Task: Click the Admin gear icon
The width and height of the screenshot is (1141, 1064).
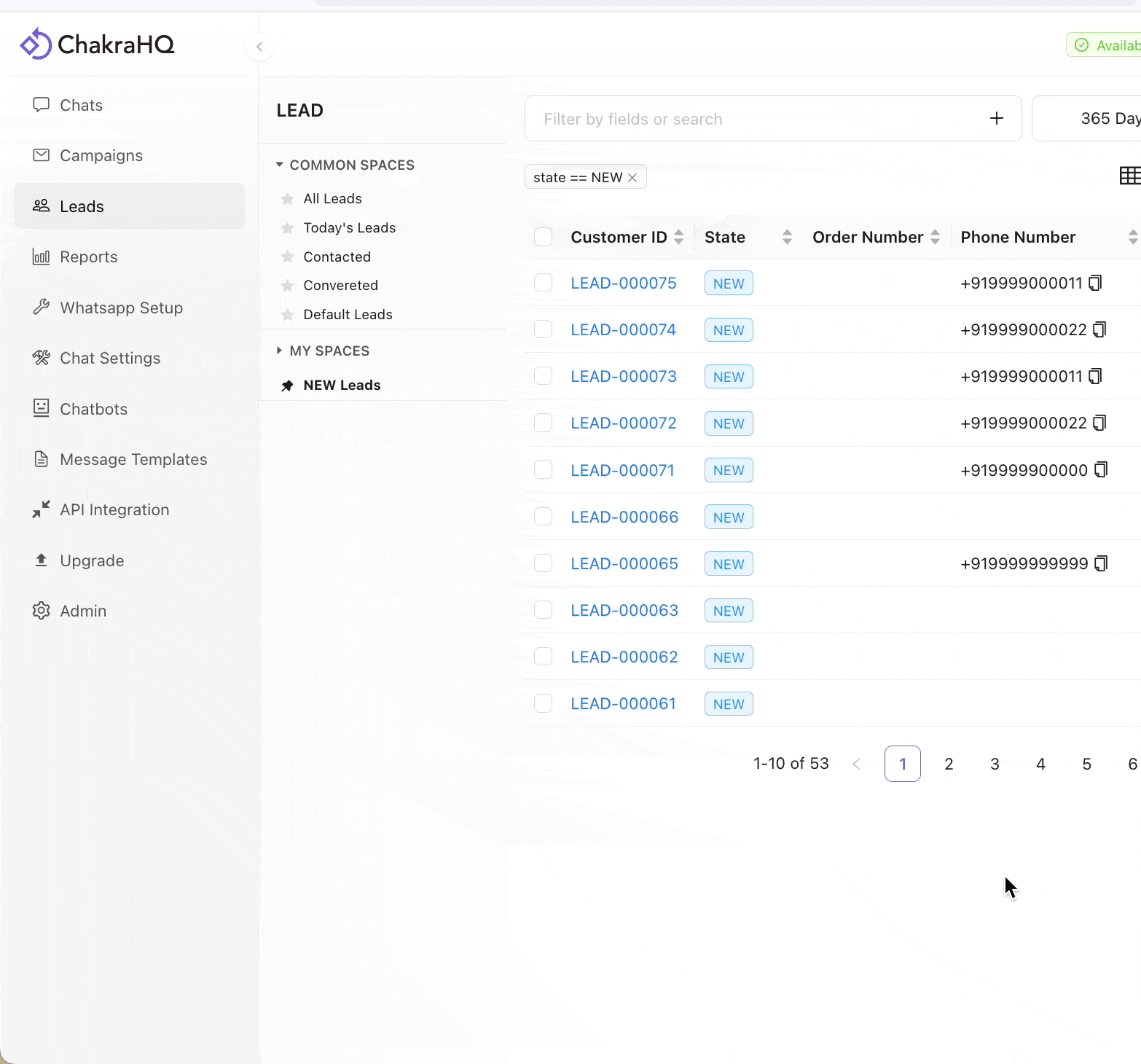Action: click(42, 611)
